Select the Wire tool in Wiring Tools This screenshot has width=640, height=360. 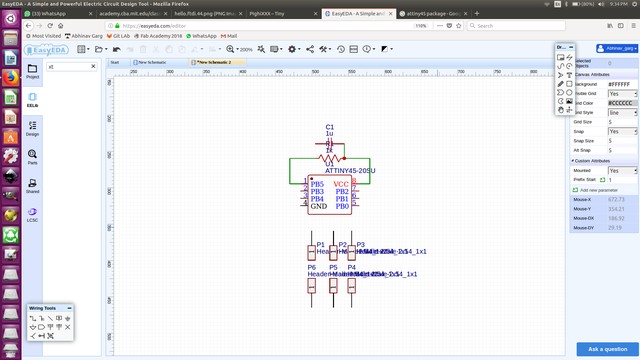tap(33, 318)
